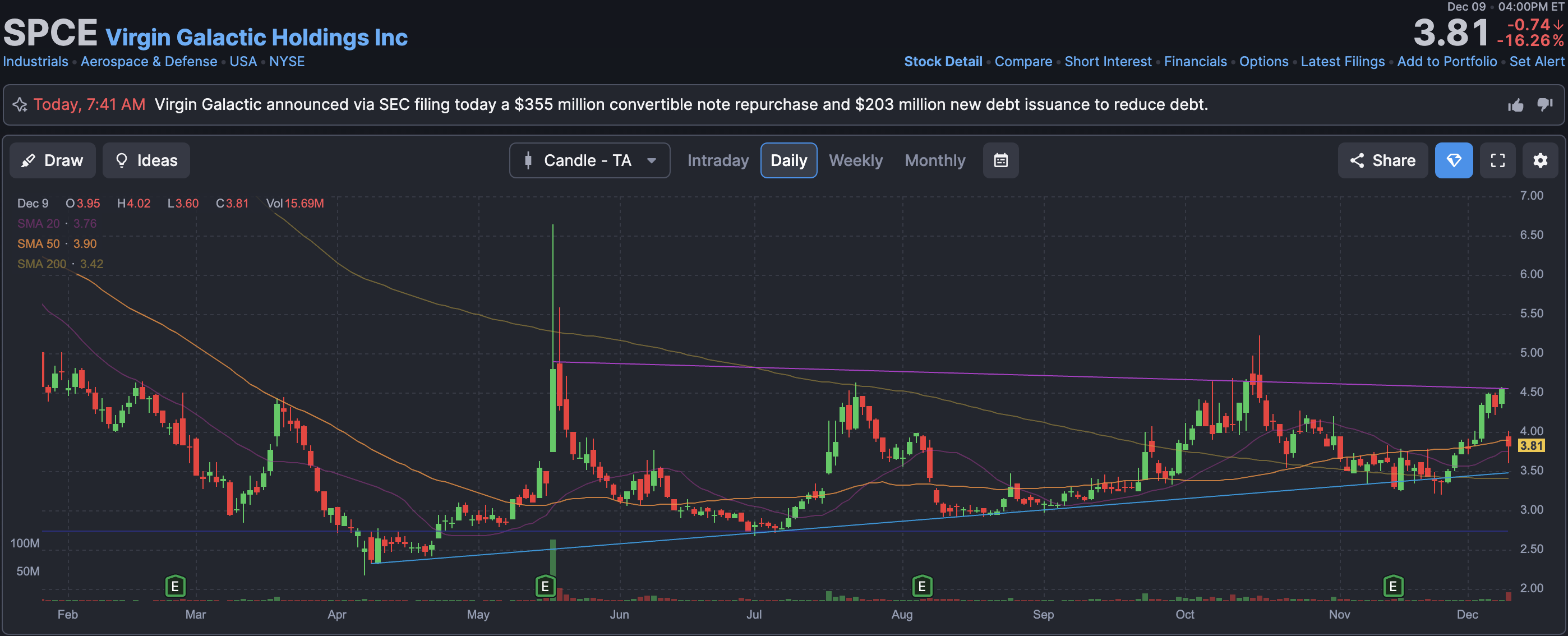Click the blue diamond premium icon
1568x636 pixels.
pos(1453,160)
